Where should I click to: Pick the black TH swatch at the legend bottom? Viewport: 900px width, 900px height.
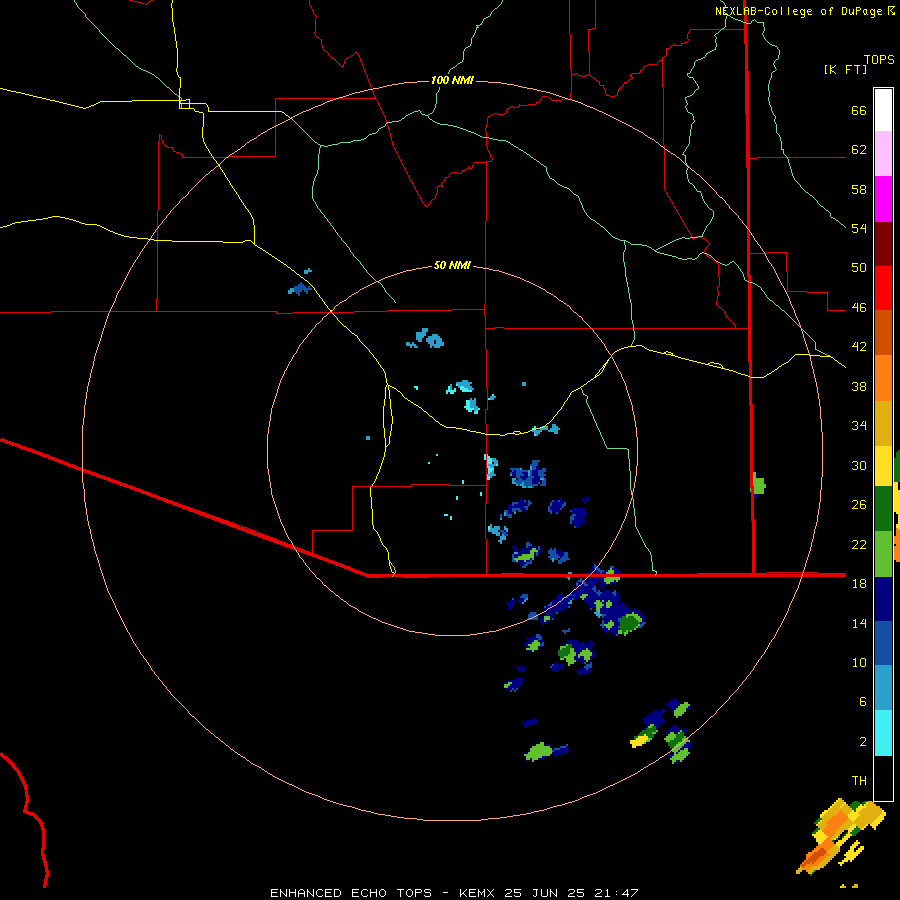click(x=883, y=778)
